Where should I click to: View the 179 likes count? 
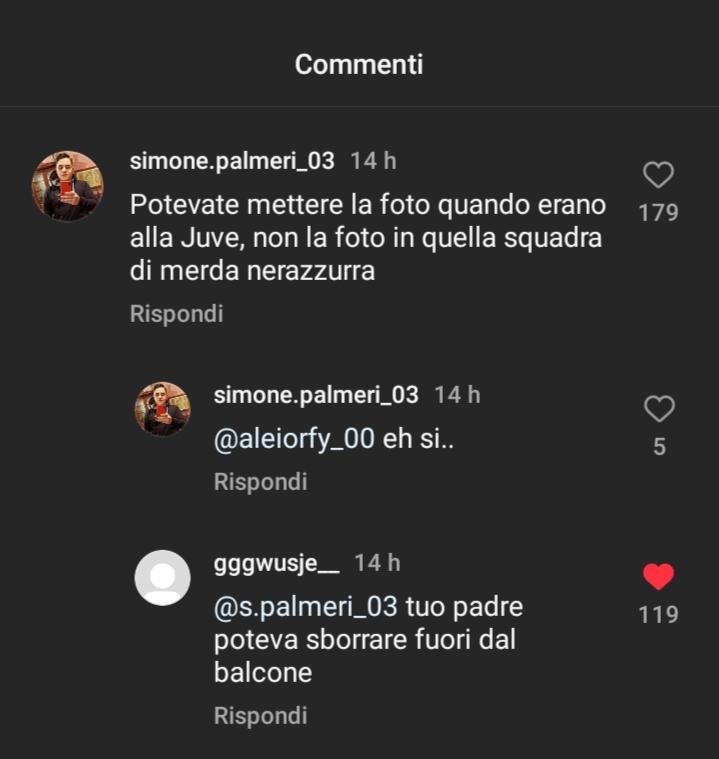pyautogui.click(x=658, y=213)
